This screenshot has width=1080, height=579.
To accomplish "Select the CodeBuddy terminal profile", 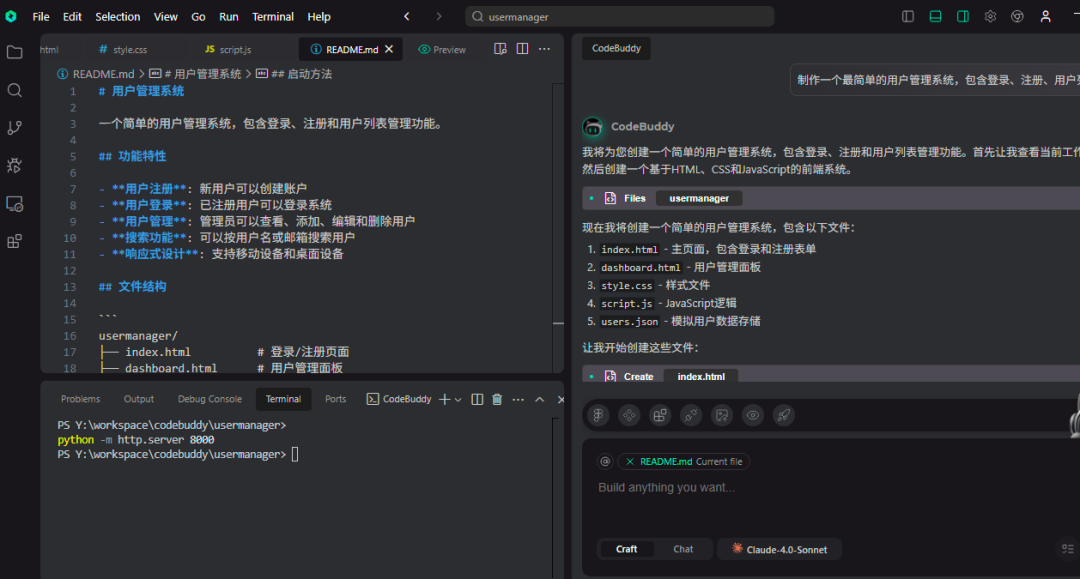I will pos(399,399).
